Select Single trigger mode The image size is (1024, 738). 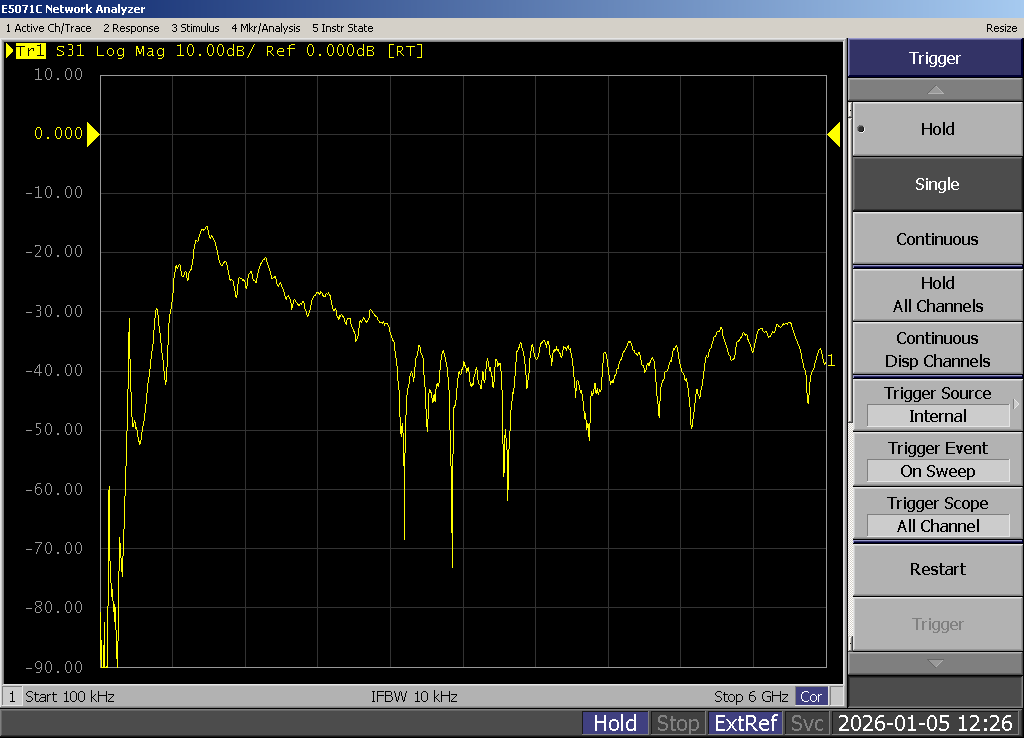pos(936,184)
